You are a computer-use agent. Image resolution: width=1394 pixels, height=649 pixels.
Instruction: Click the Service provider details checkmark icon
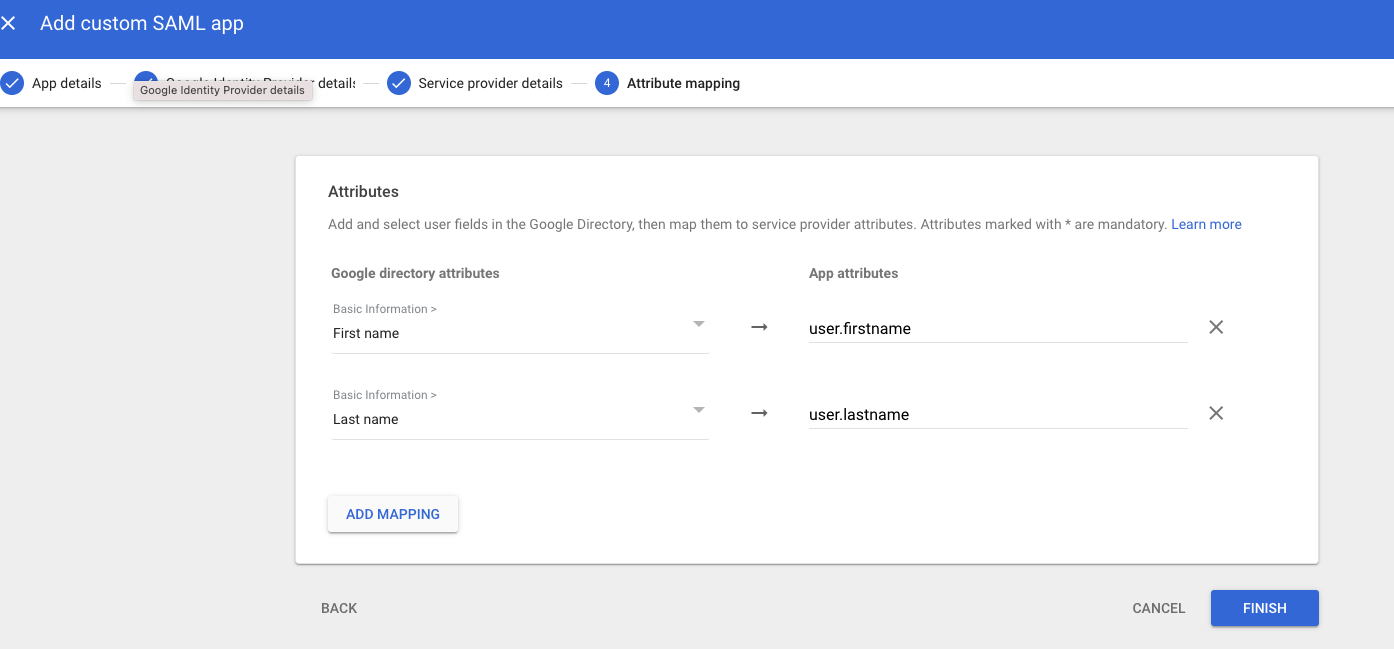tap(399, 83)
